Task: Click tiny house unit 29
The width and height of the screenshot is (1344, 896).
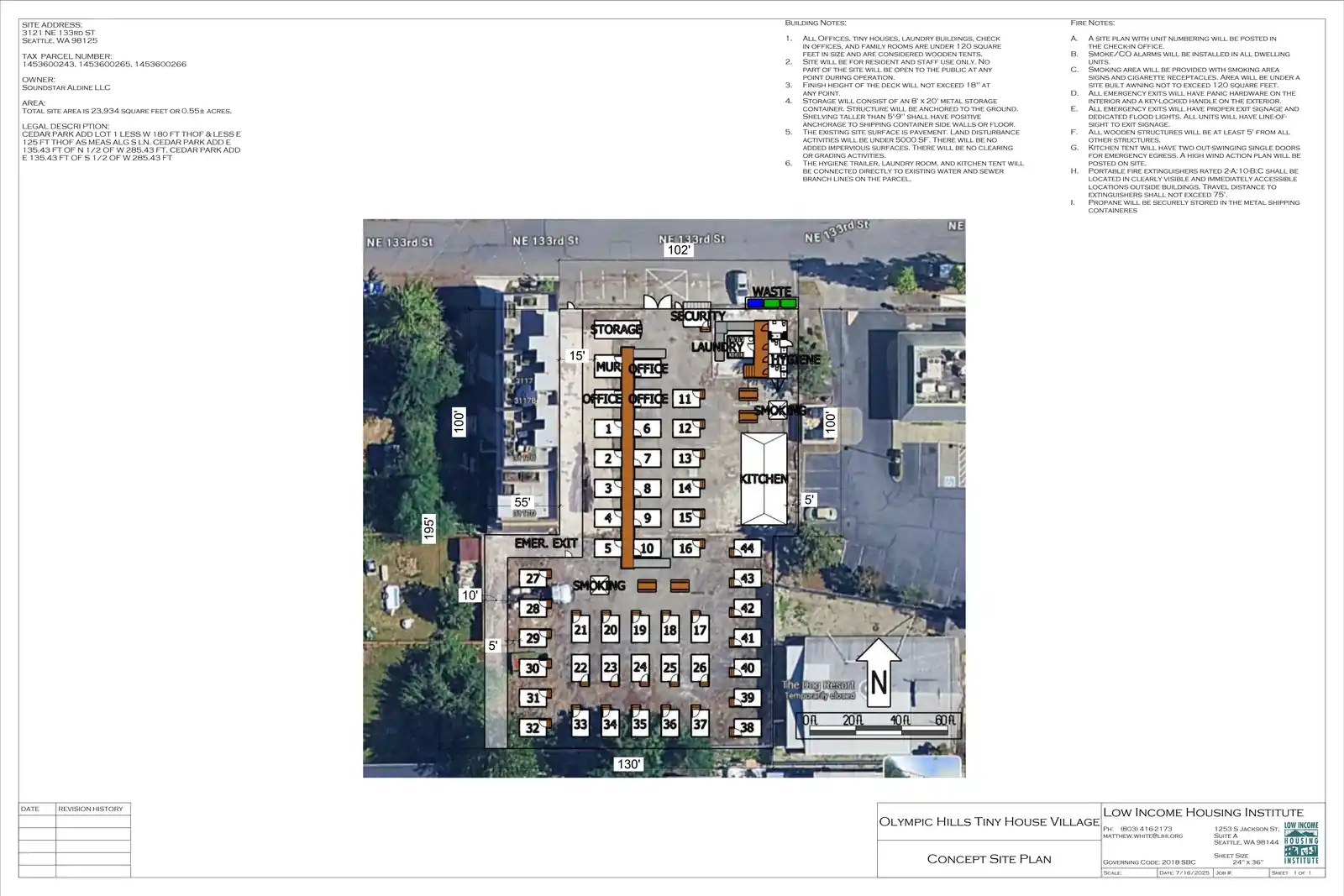Action: coord(533,638)
